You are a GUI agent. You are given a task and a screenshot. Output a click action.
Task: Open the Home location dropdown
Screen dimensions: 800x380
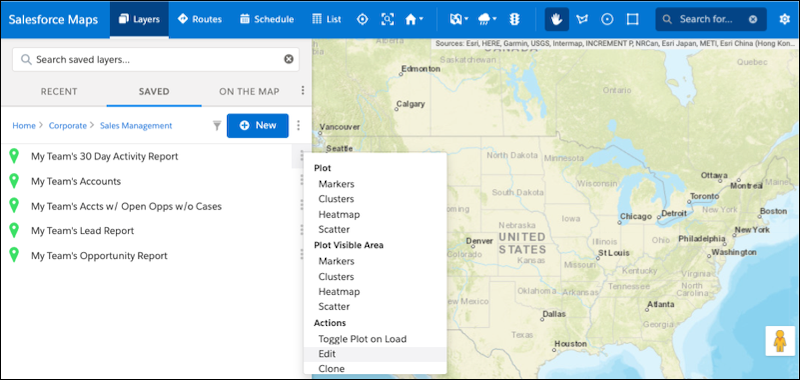(x=414, y=19)
